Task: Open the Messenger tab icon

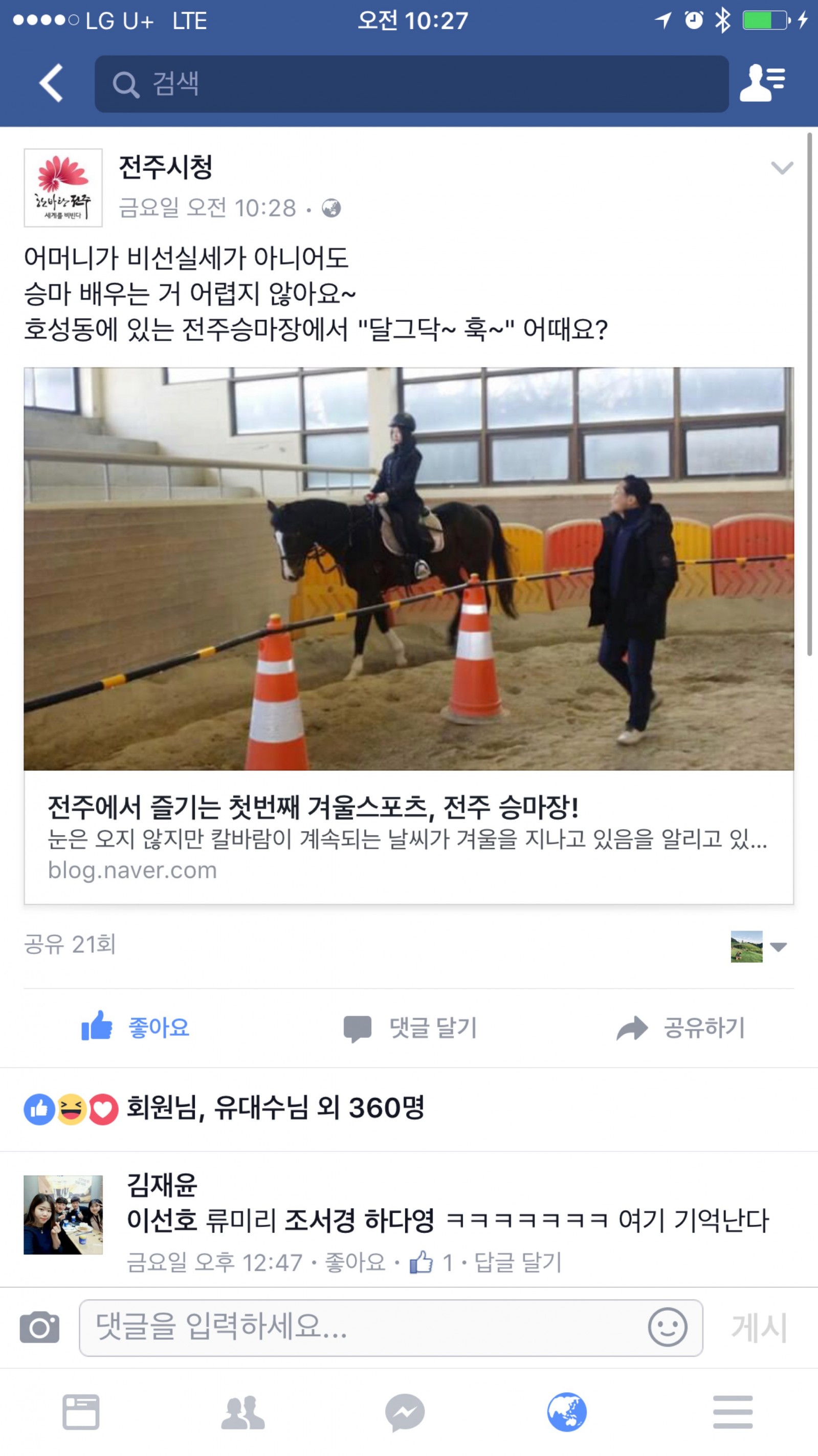Action: pyautogui.click(x=405, y=1412)
